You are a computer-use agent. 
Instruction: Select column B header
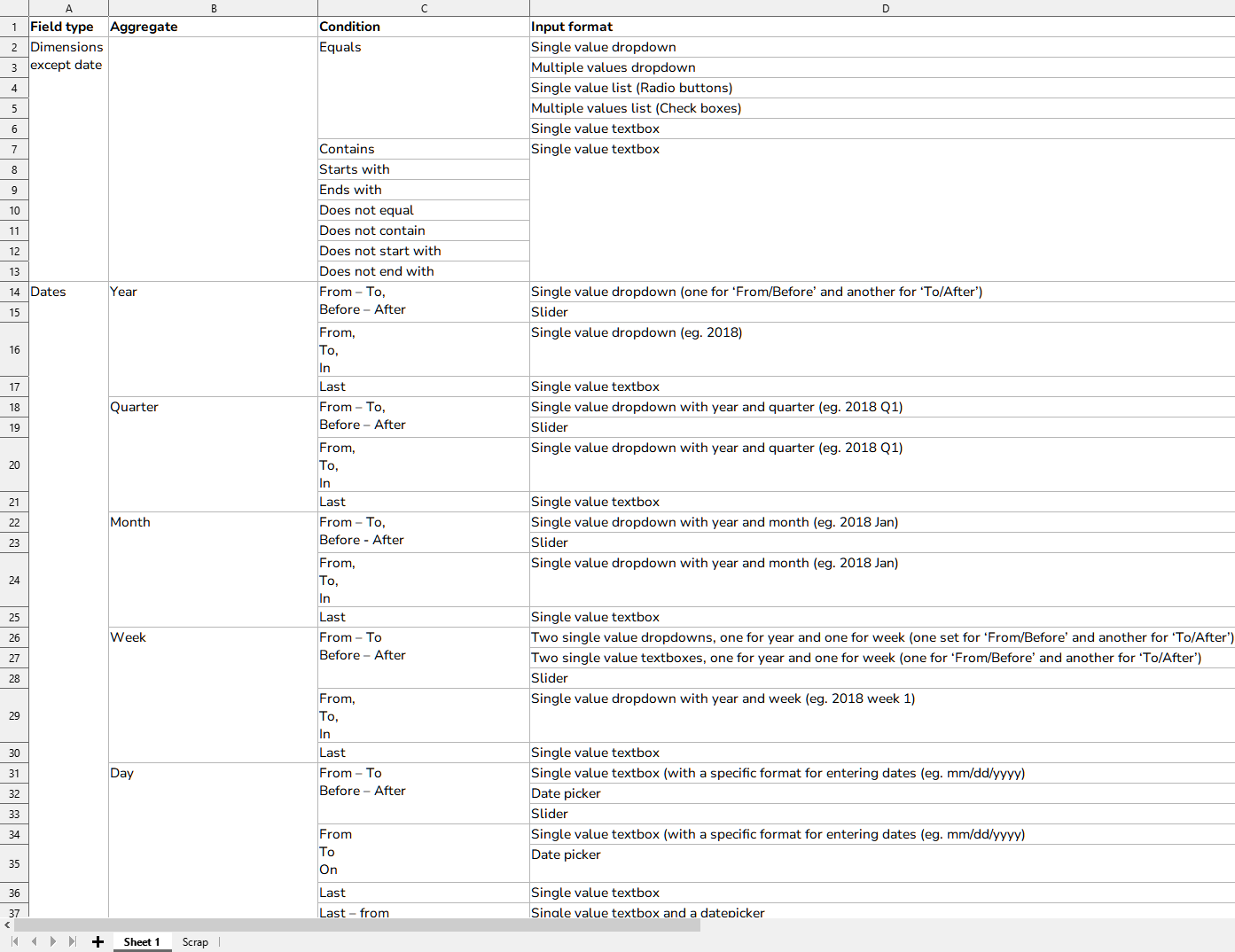coord(213,8)
